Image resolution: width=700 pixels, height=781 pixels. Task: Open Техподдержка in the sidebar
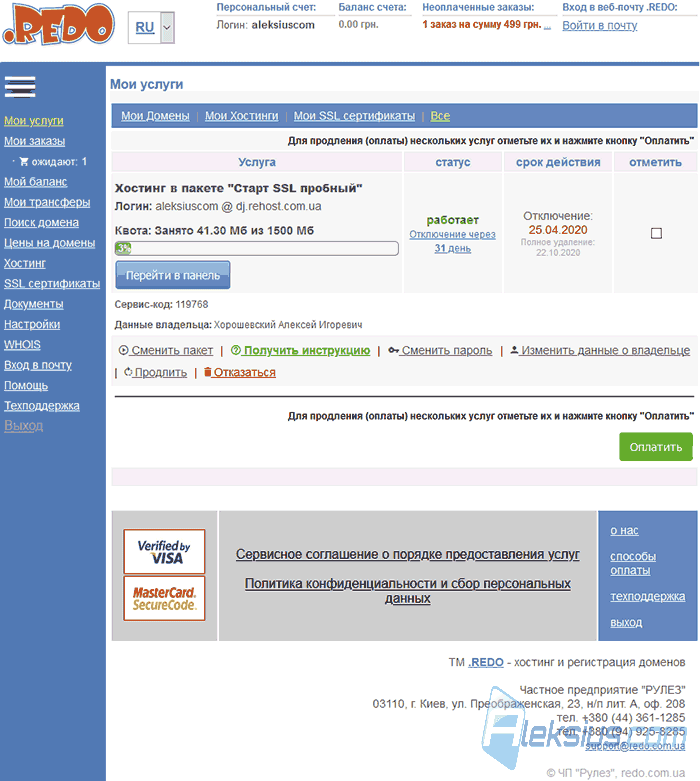[42, 406]
